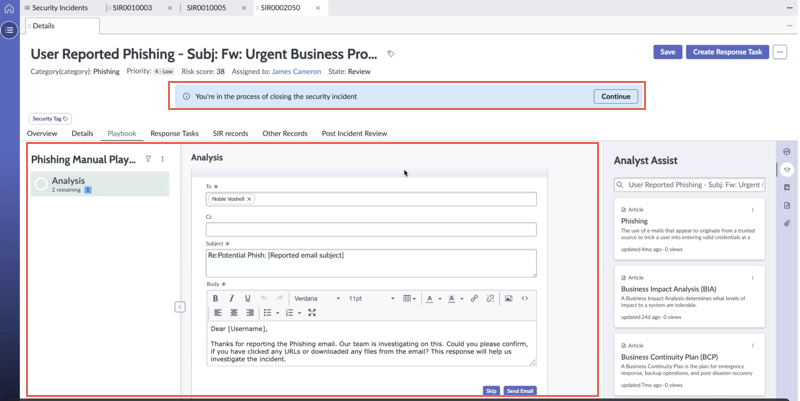This screenshot has height=401, width=800.
Task: Click the Subject text field
Action: pos(371,263)
